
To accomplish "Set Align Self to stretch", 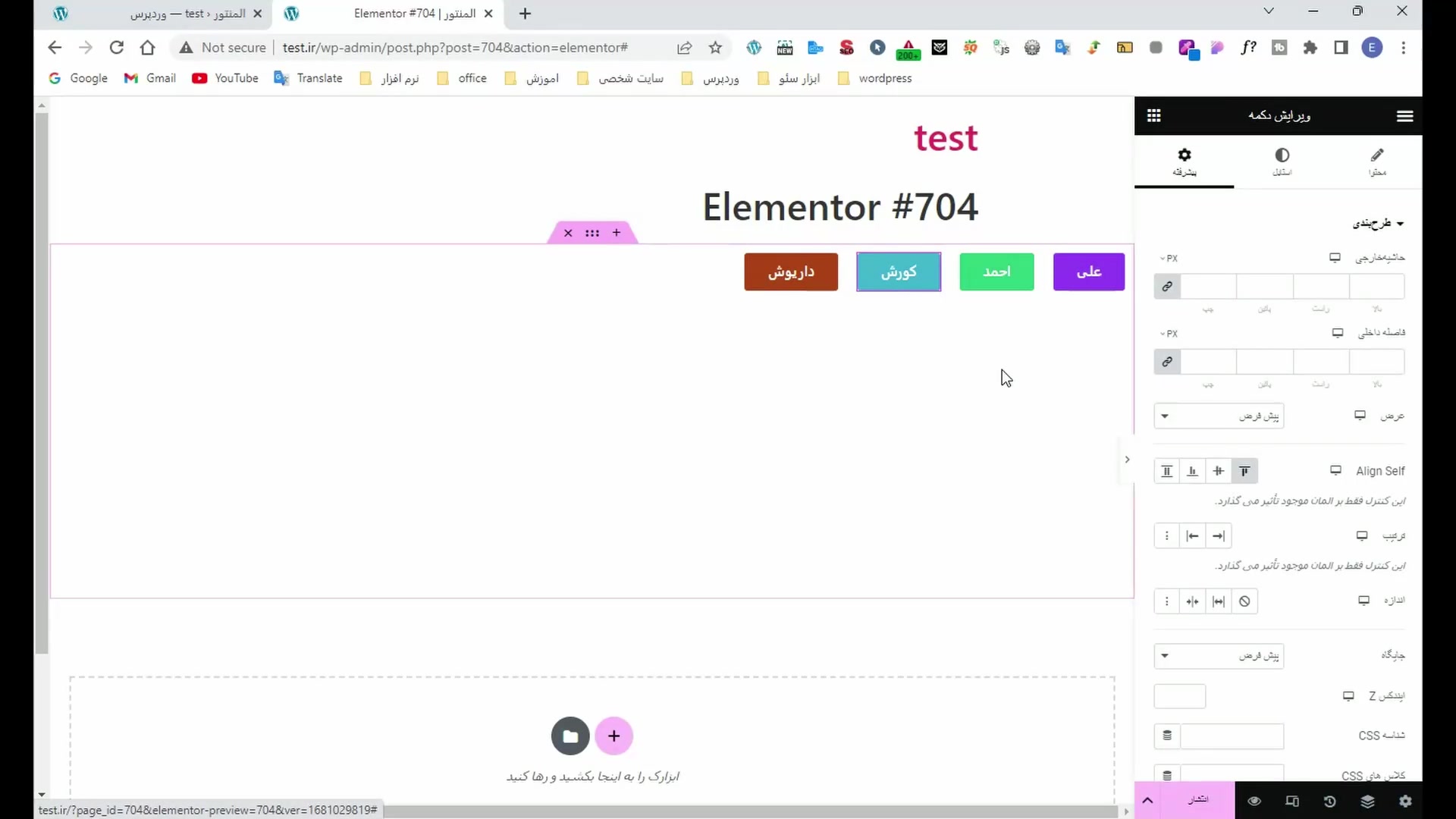I will tap(1167, 471).
